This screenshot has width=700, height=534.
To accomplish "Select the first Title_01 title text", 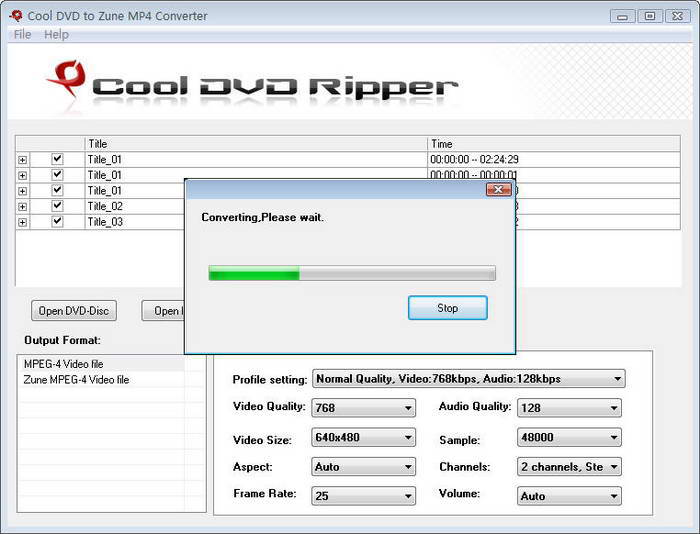I will pos(104,159).
